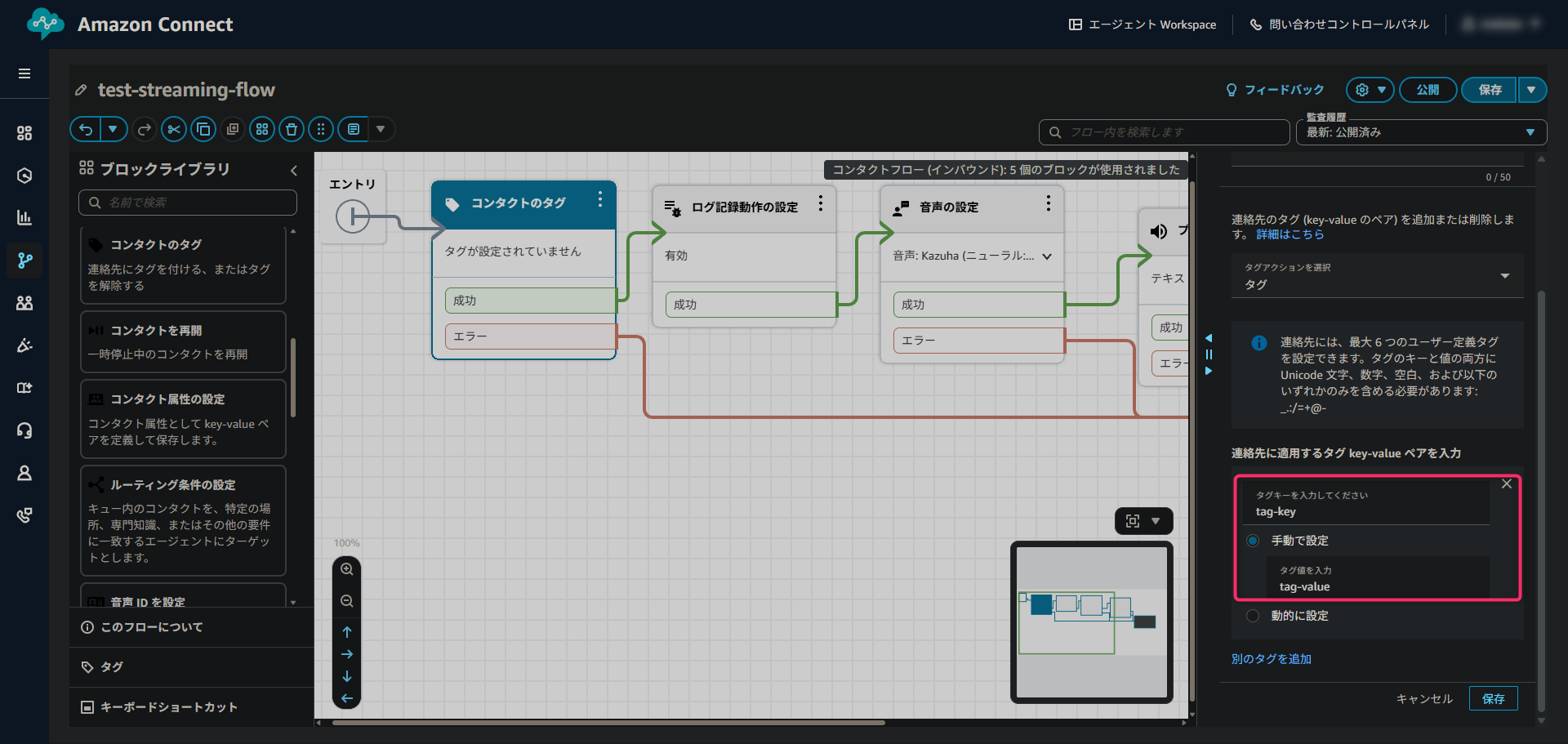
Task: Click the block library 名前で検索 field
Action: click(x=188, y=203)
